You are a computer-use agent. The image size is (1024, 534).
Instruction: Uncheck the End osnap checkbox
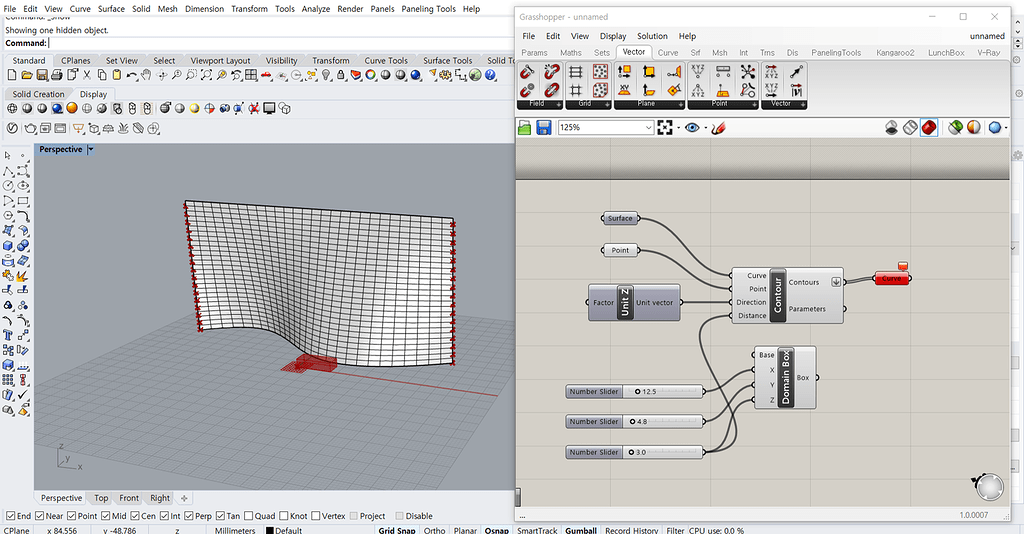point(8,516)
